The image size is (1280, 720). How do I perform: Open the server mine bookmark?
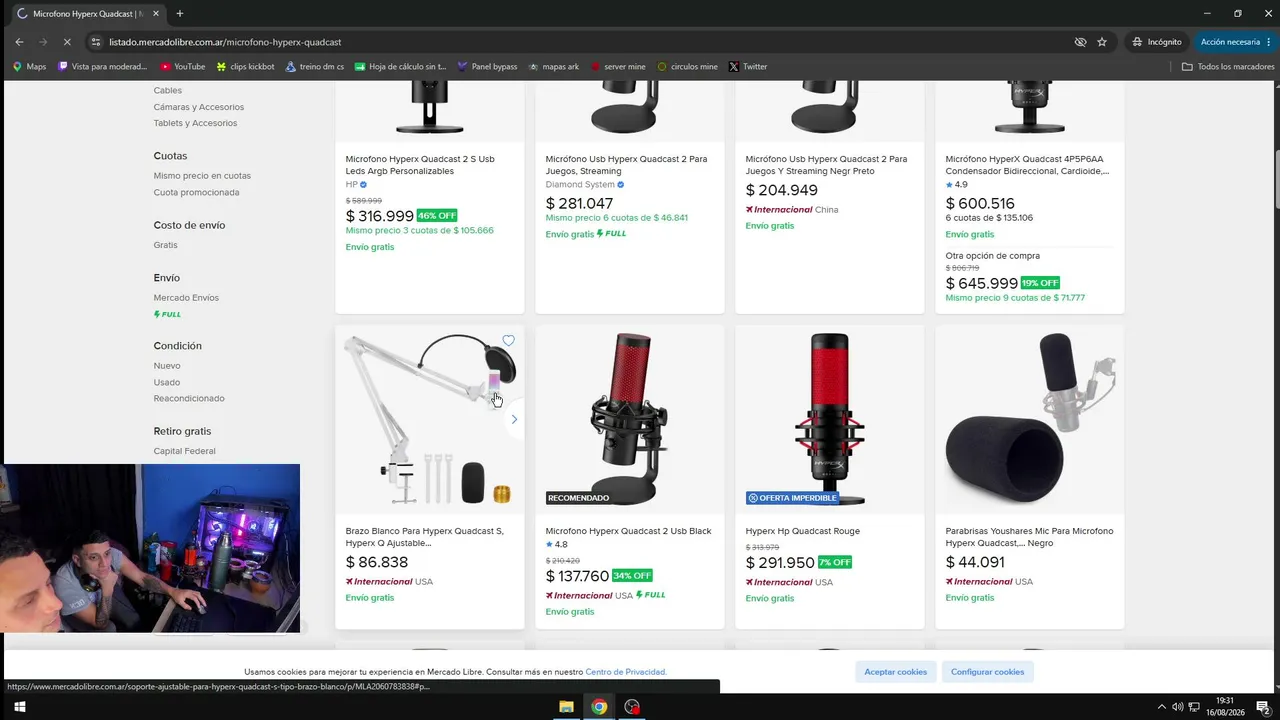[x=618, y=67]
